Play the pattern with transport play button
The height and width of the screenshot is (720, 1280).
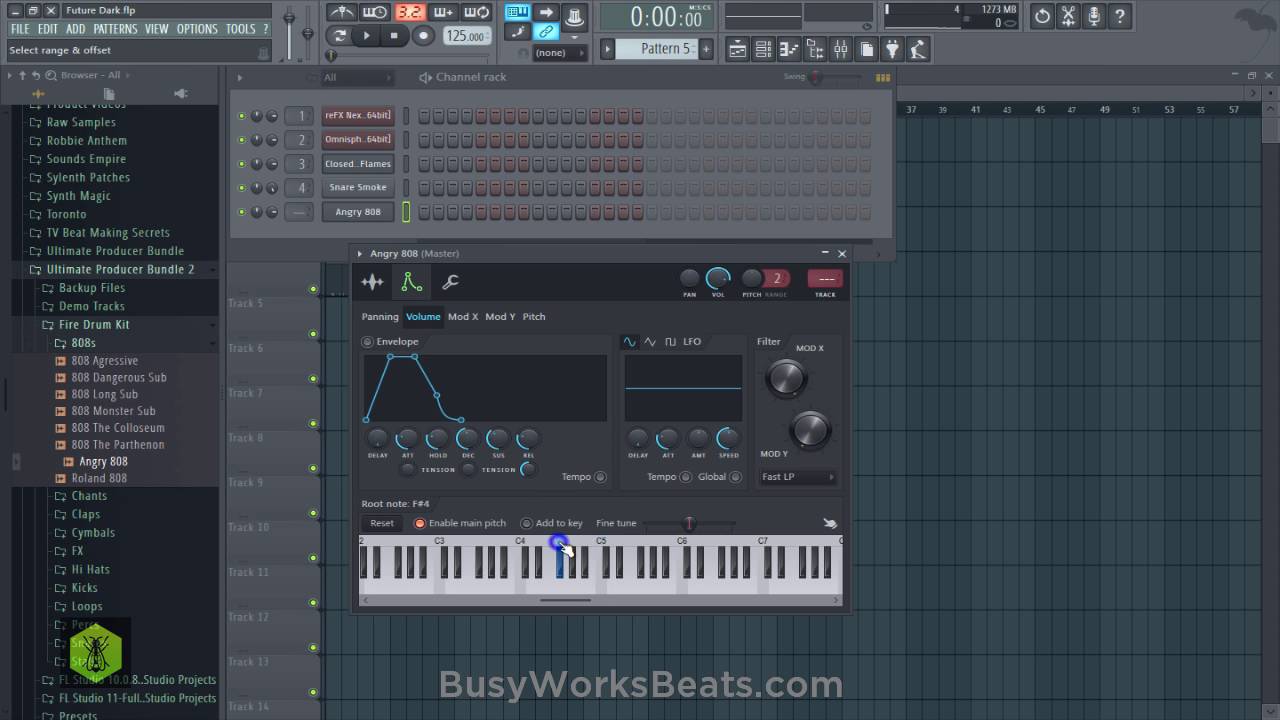(x=367, y=36)
